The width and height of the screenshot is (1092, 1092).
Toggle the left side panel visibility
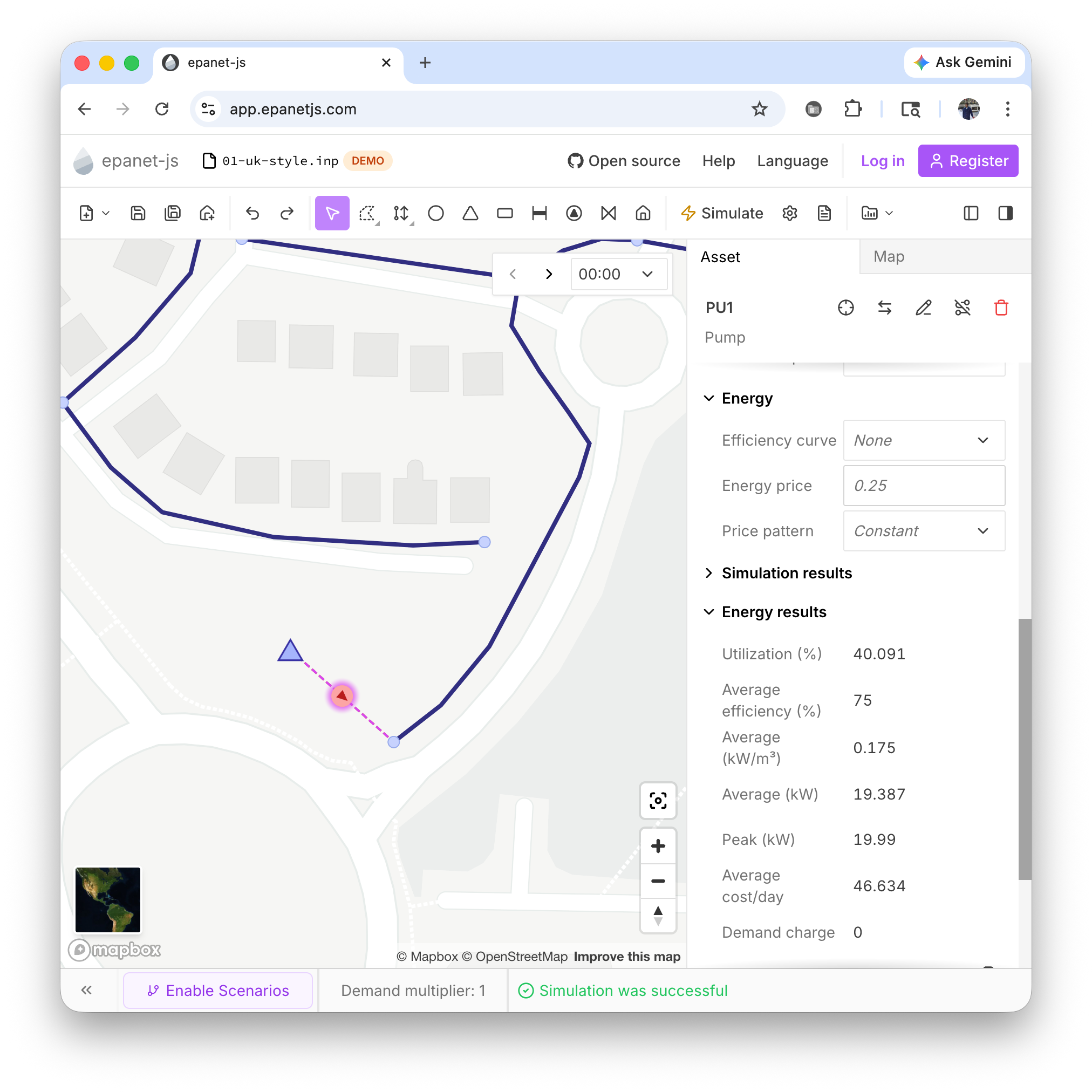coord(971,213)
